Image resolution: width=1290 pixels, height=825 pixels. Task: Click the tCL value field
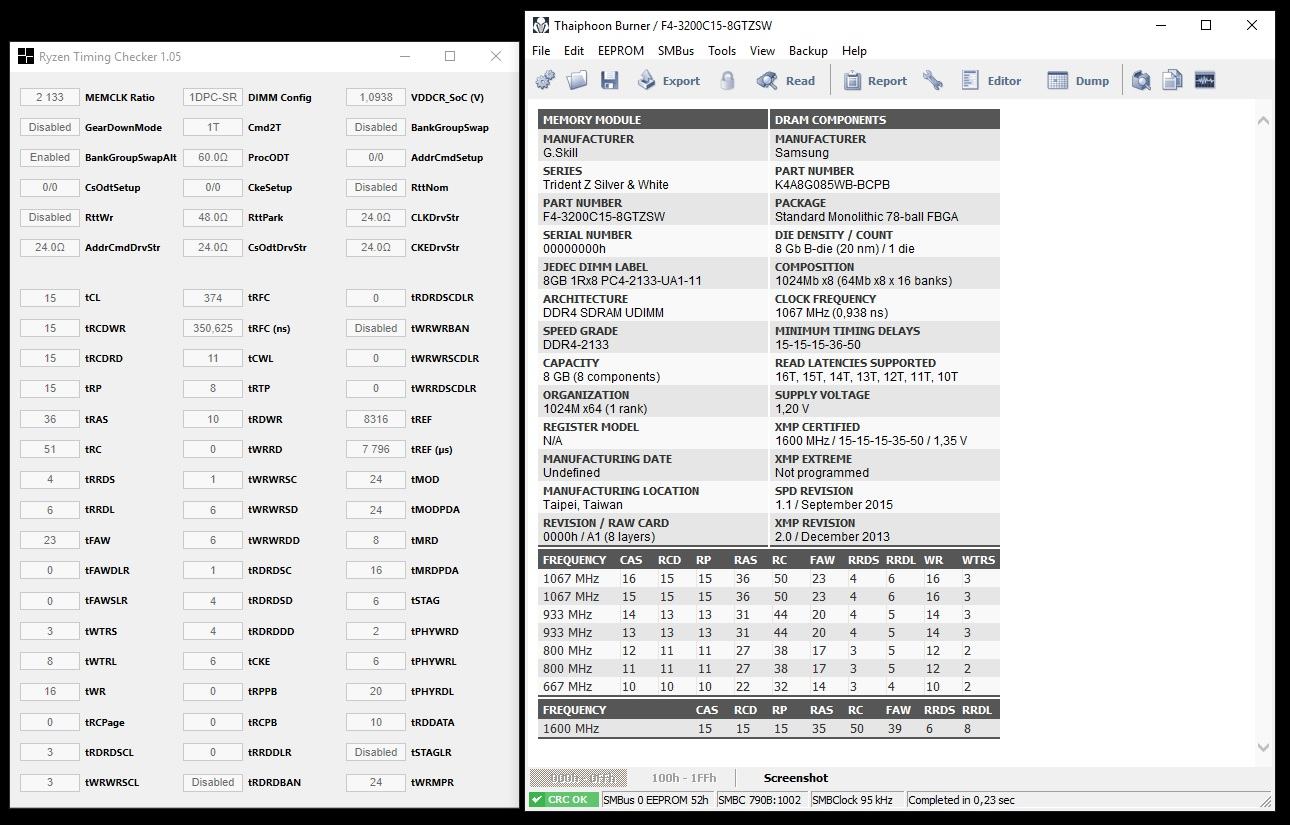[50, 298]
